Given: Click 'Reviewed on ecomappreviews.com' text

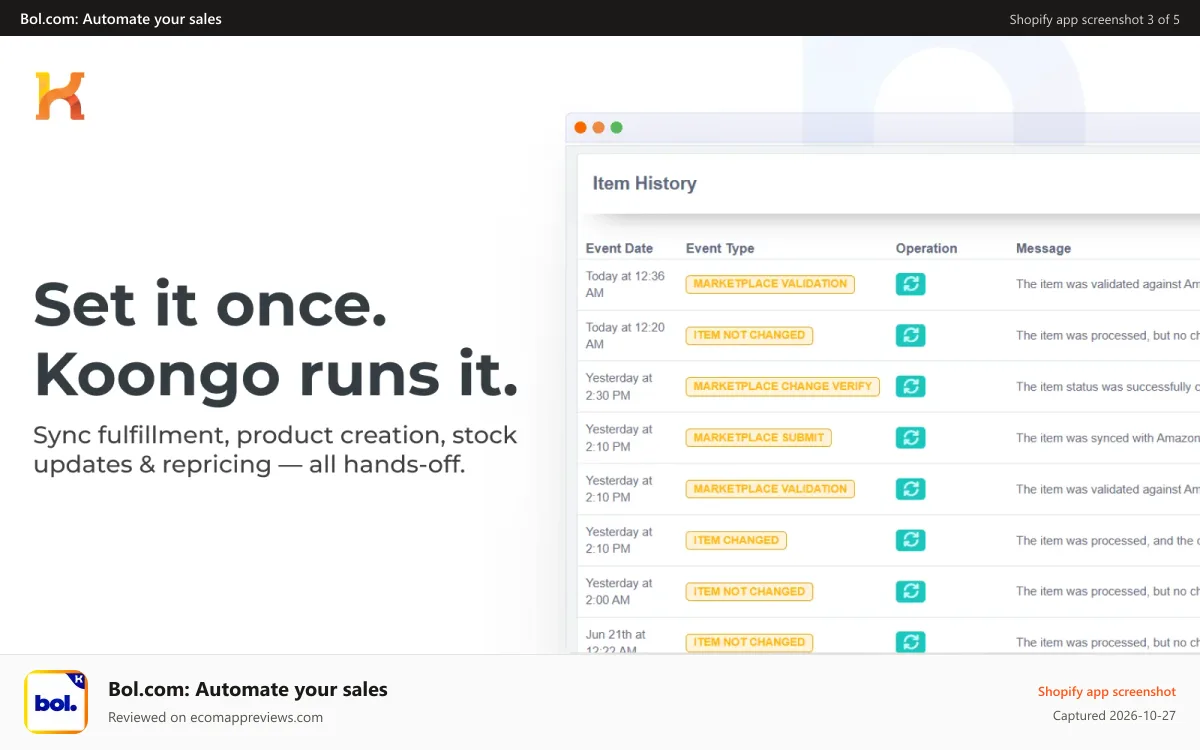Looking at the screenshot, I should click(215, 717).
